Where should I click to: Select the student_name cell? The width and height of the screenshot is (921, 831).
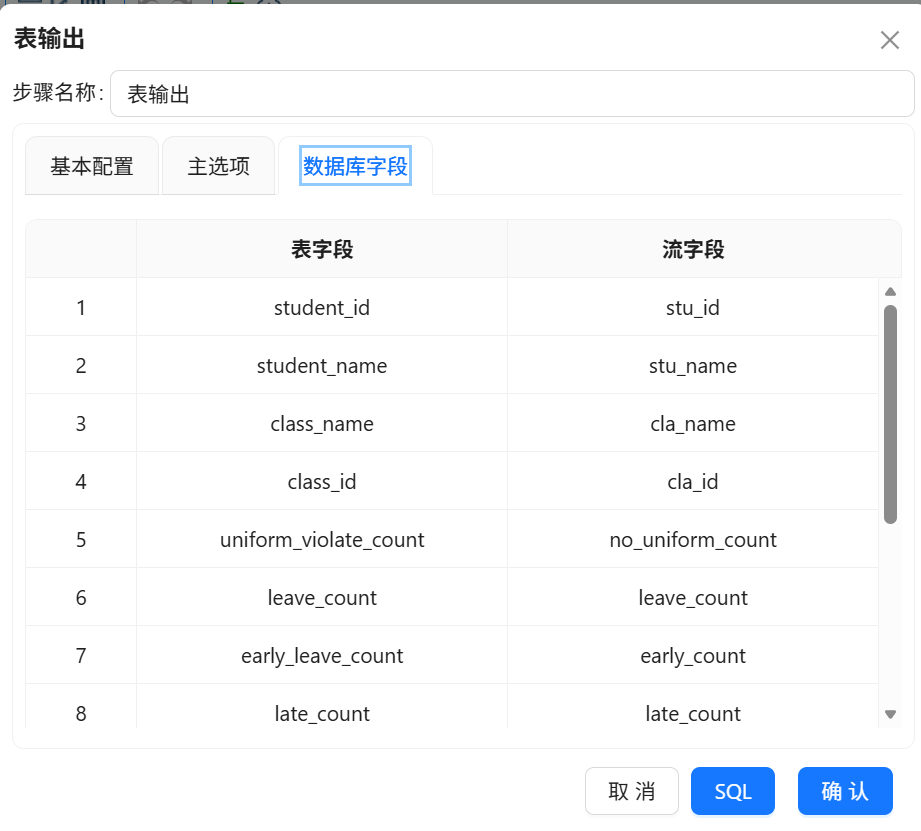click(x=322, y=365)
